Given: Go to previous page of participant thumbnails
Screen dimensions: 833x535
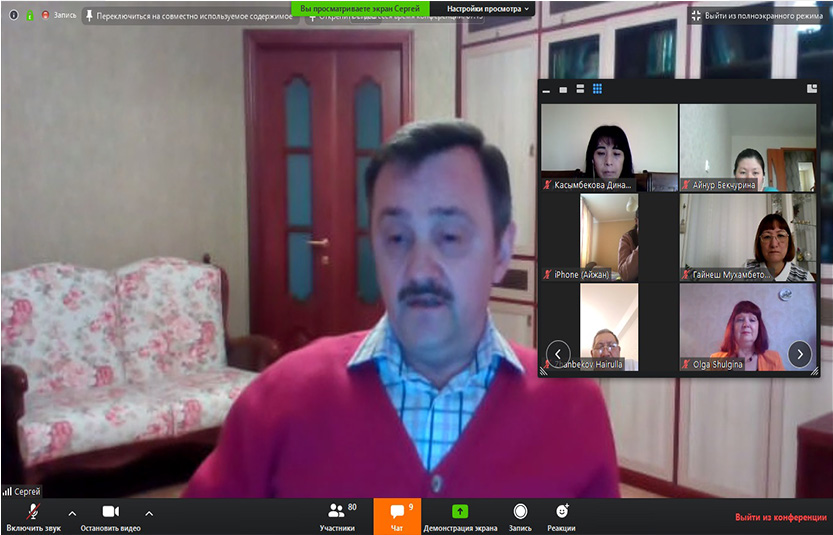Looking at the screenshot, I should [x=558, y=353].
